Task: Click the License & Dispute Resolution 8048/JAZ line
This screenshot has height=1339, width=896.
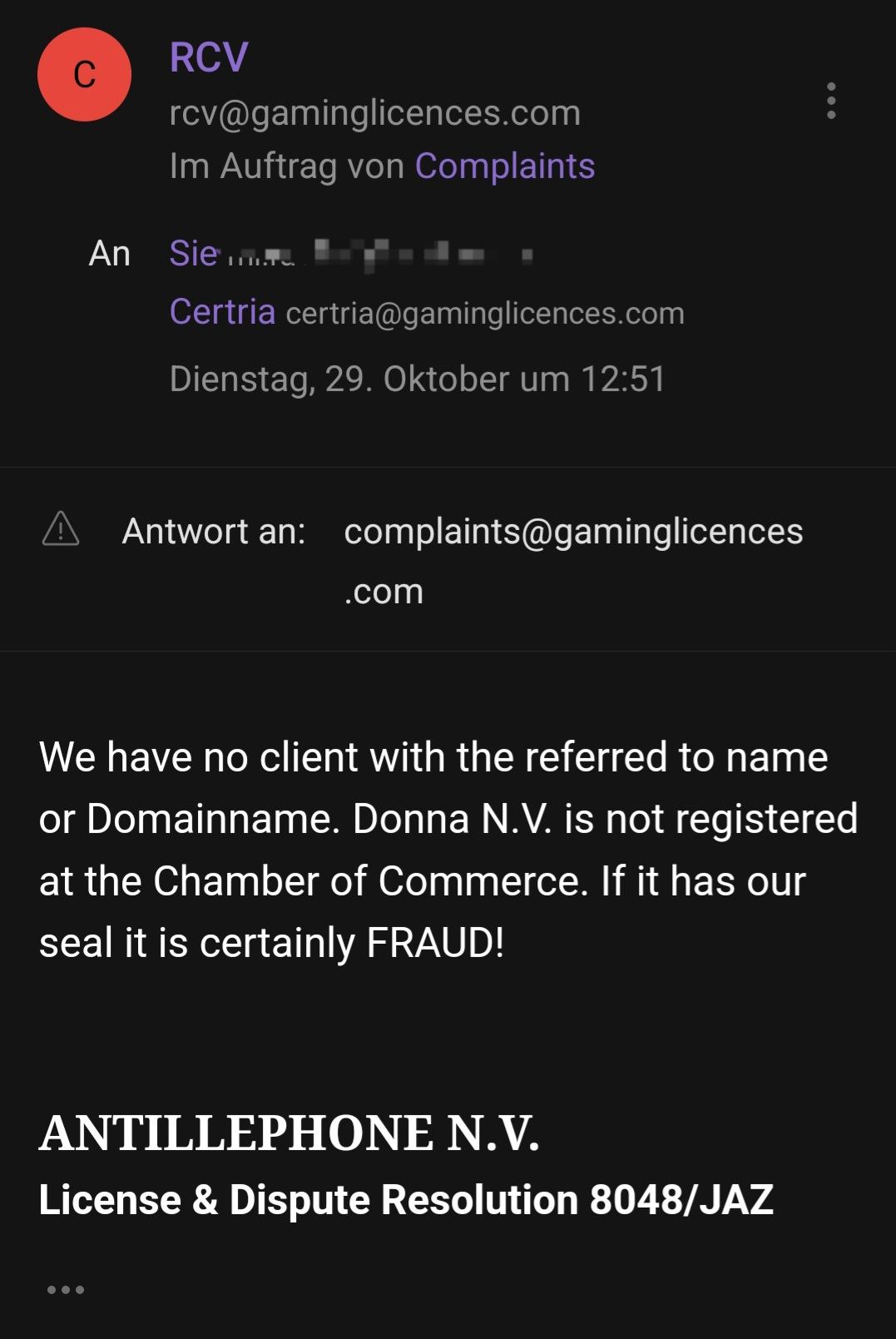Action: point(406,1199)
